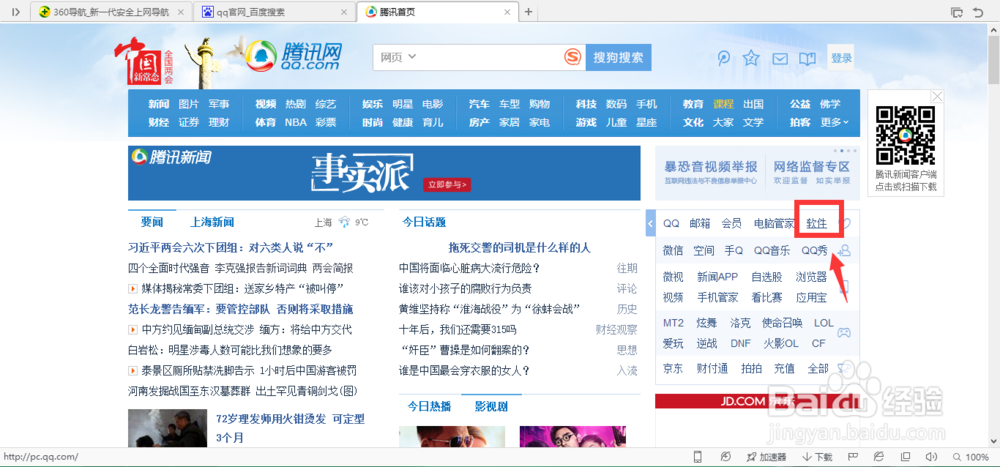Screen dimensions: 1000x467
Task: Open the 网页 search type dropdown
Action: (398, 57)
